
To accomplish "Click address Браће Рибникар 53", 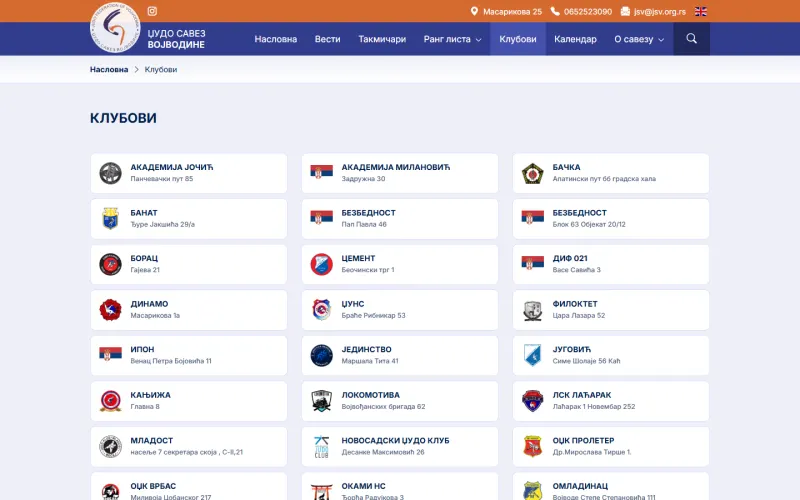I will point(373,315).
